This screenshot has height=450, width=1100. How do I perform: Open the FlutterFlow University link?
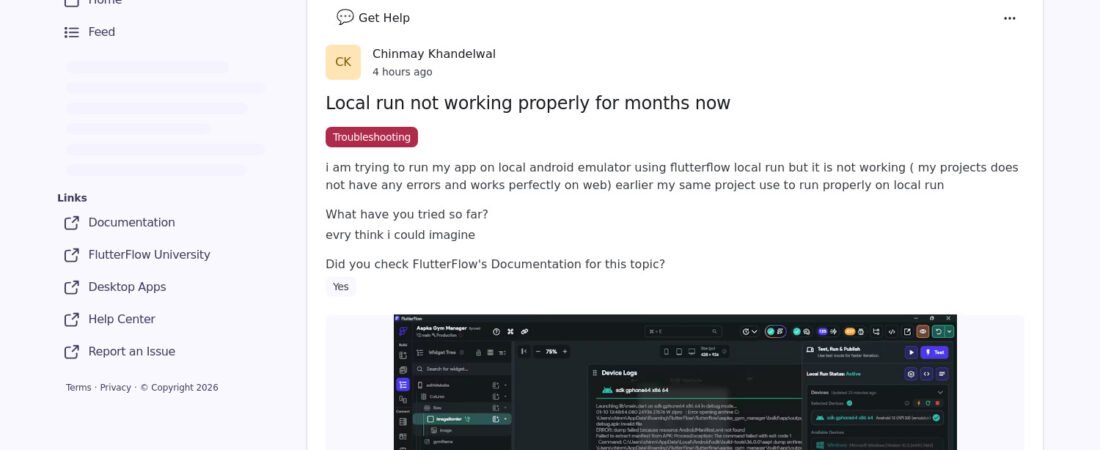tap(149, 255)
